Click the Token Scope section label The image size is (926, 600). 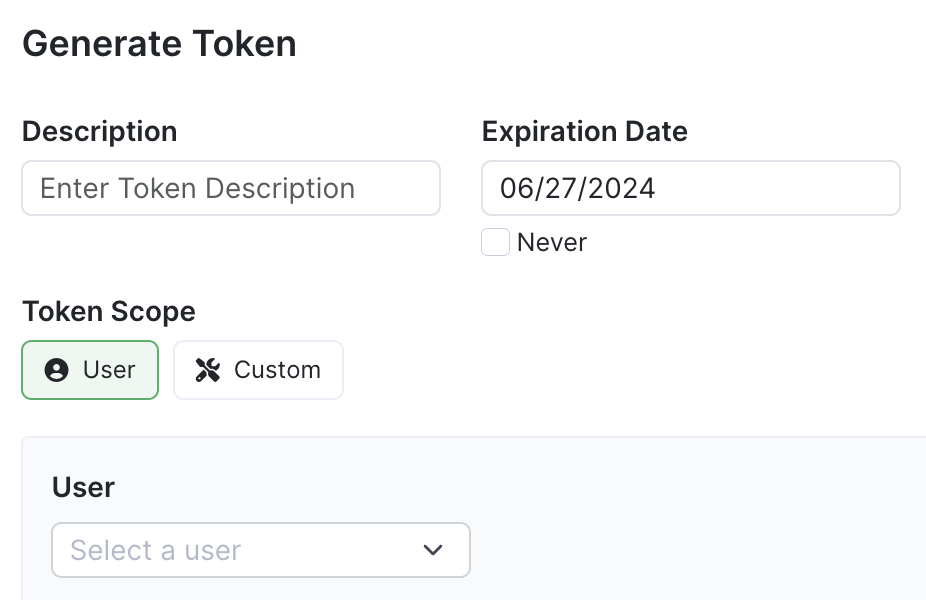click(x=109, y=311)
